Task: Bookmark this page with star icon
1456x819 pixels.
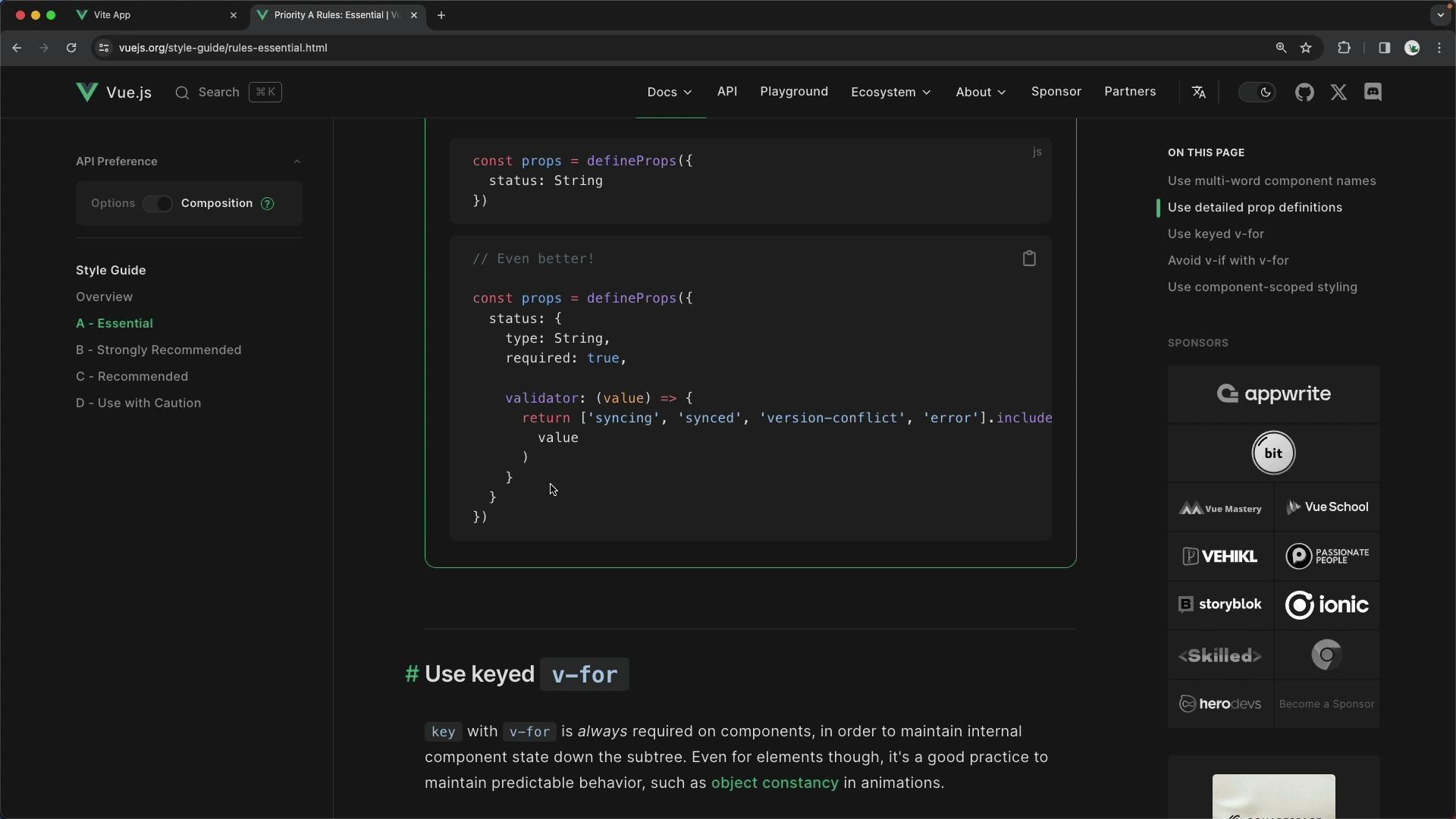Action: 1306,48
